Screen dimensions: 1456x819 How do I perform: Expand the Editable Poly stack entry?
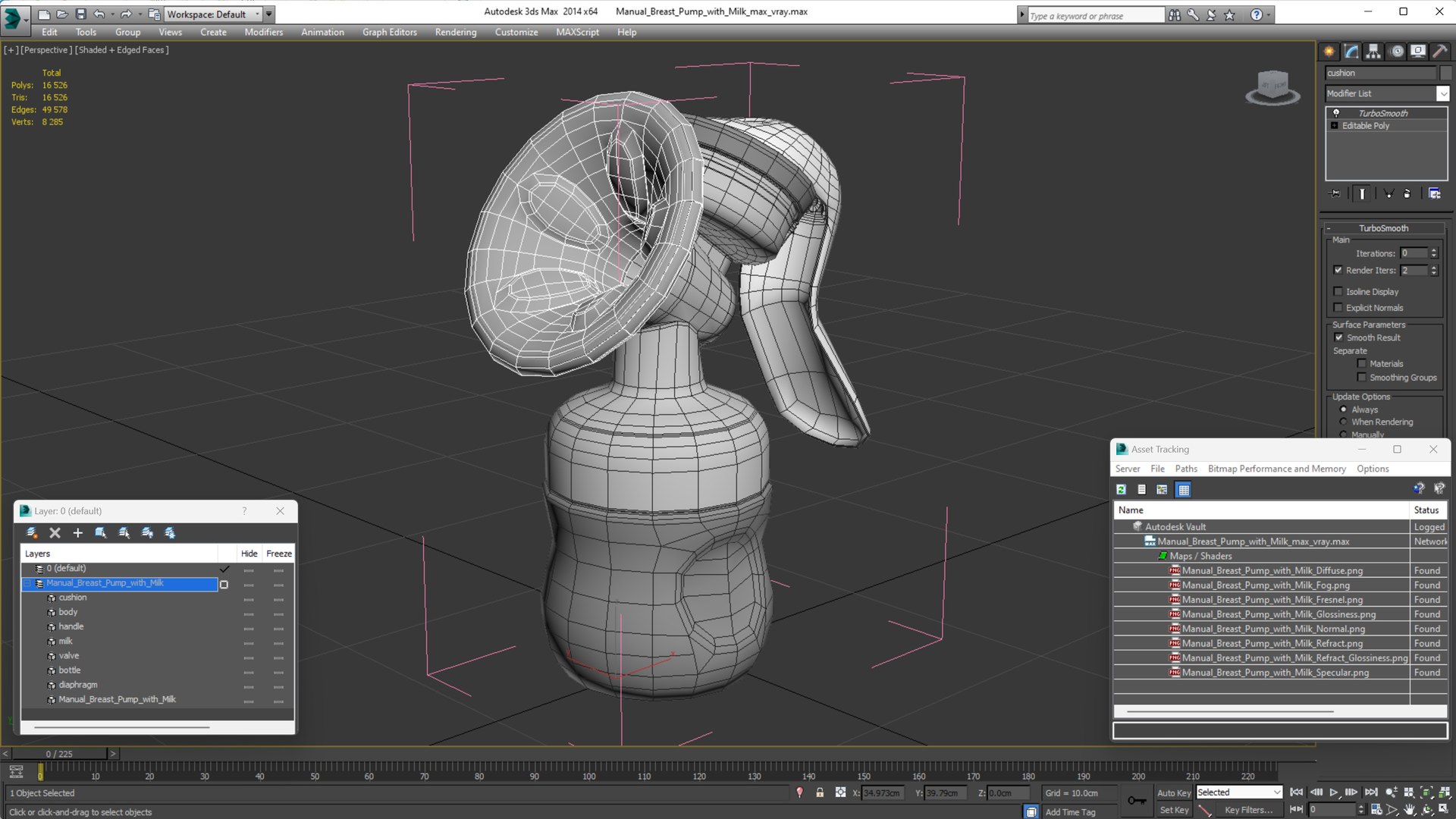[1335, 126]
